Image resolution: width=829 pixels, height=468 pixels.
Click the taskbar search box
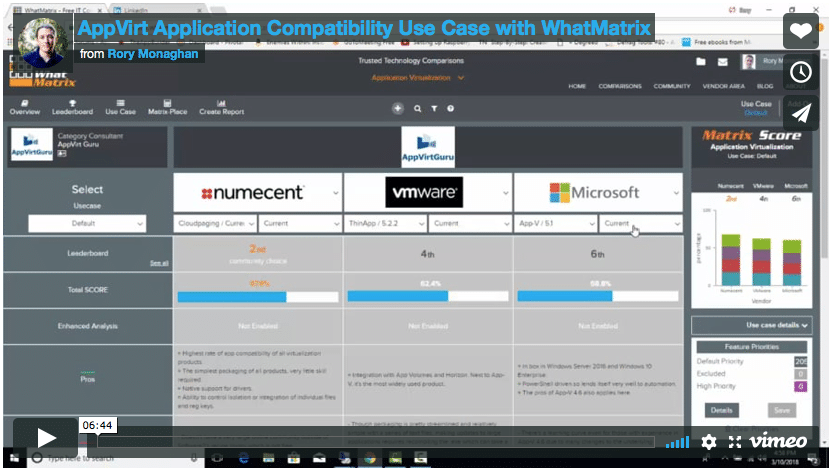click(115, 458)
